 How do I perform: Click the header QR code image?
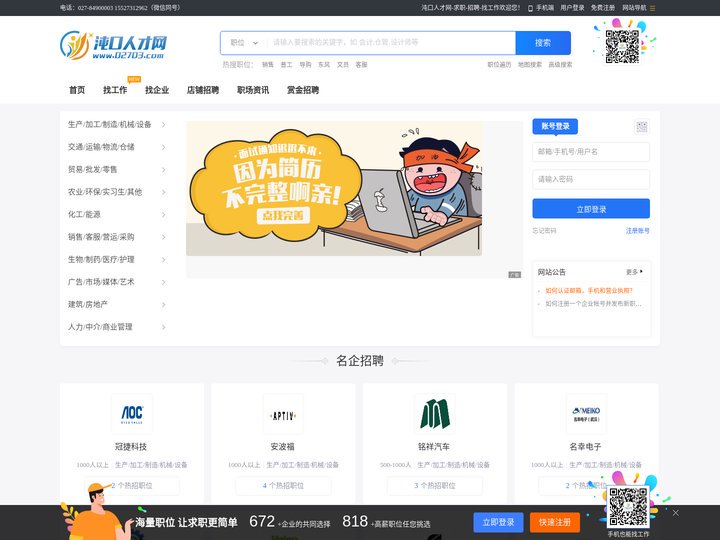[622, 46]
